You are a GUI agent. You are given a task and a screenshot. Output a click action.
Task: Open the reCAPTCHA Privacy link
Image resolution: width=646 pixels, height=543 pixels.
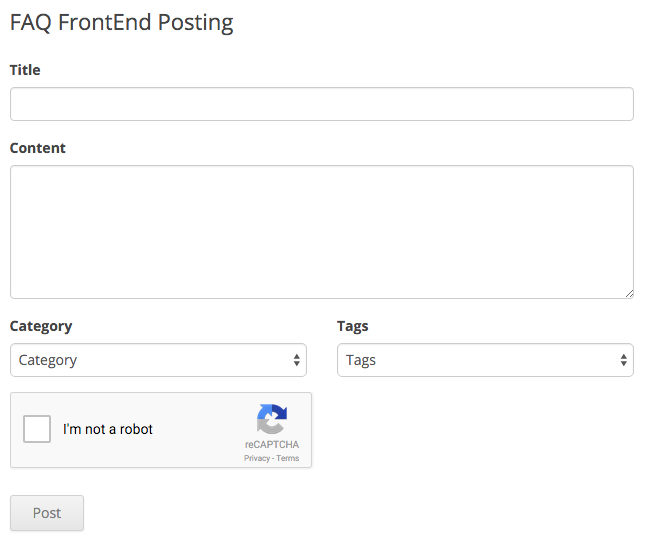256,458
